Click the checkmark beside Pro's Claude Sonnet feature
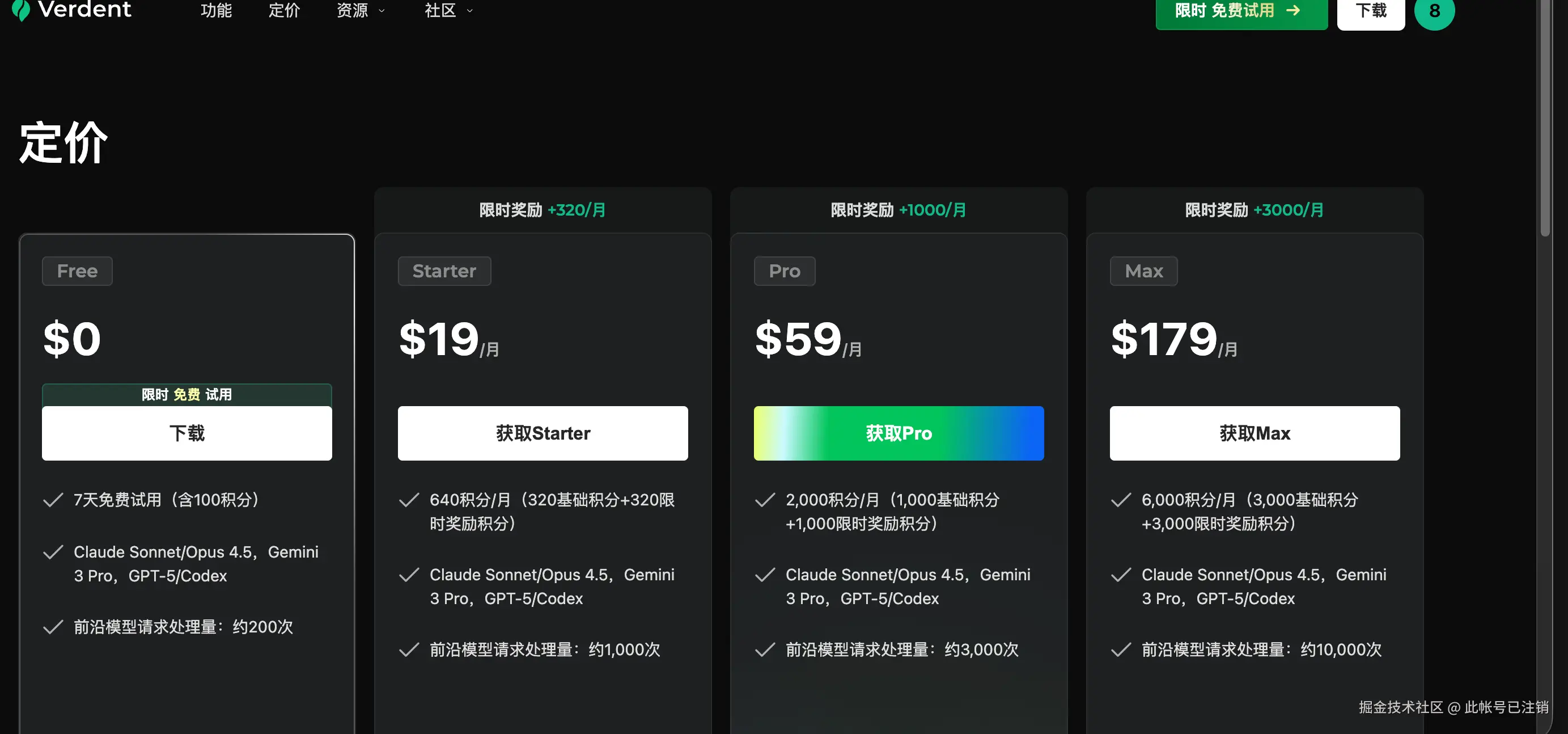This screenshot has height=734, width=1568. 765,575
